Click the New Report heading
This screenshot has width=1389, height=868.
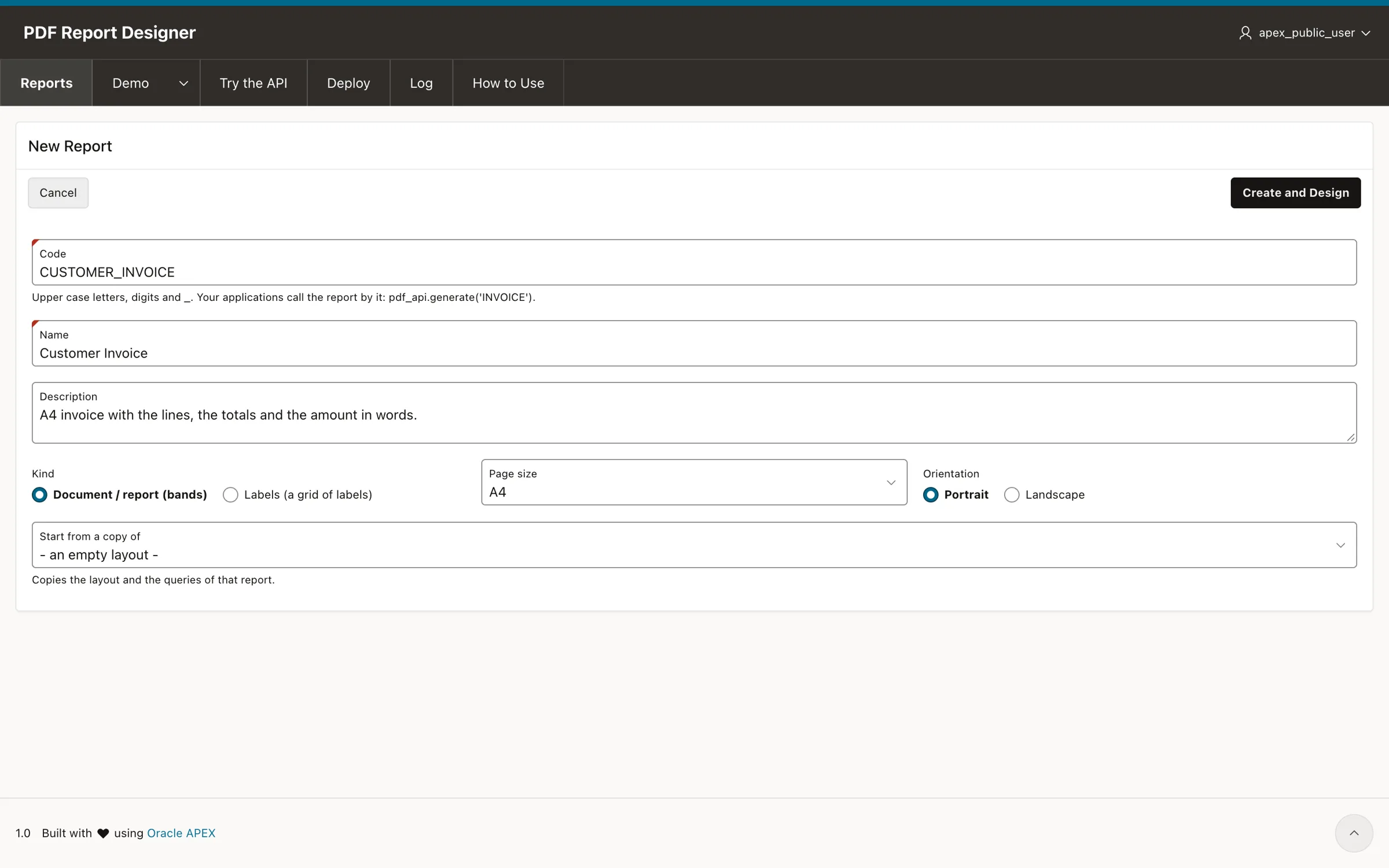point(70,146)
